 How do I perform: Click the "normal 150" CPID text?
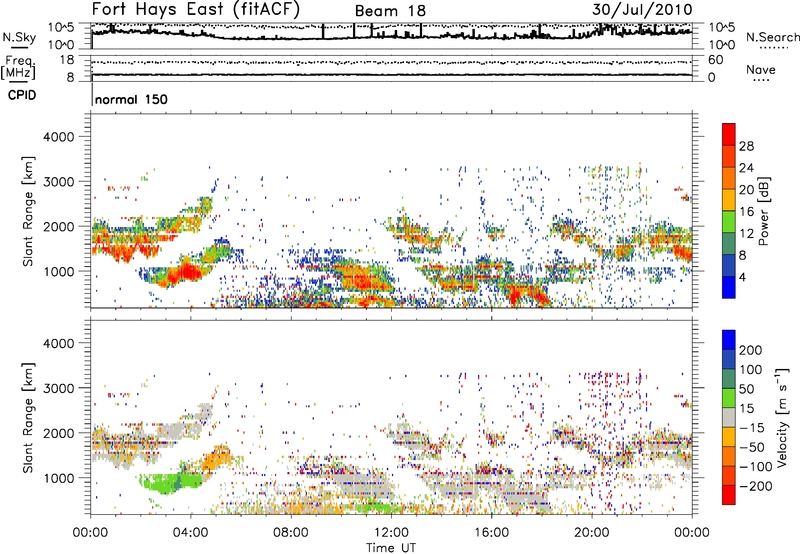131,99
